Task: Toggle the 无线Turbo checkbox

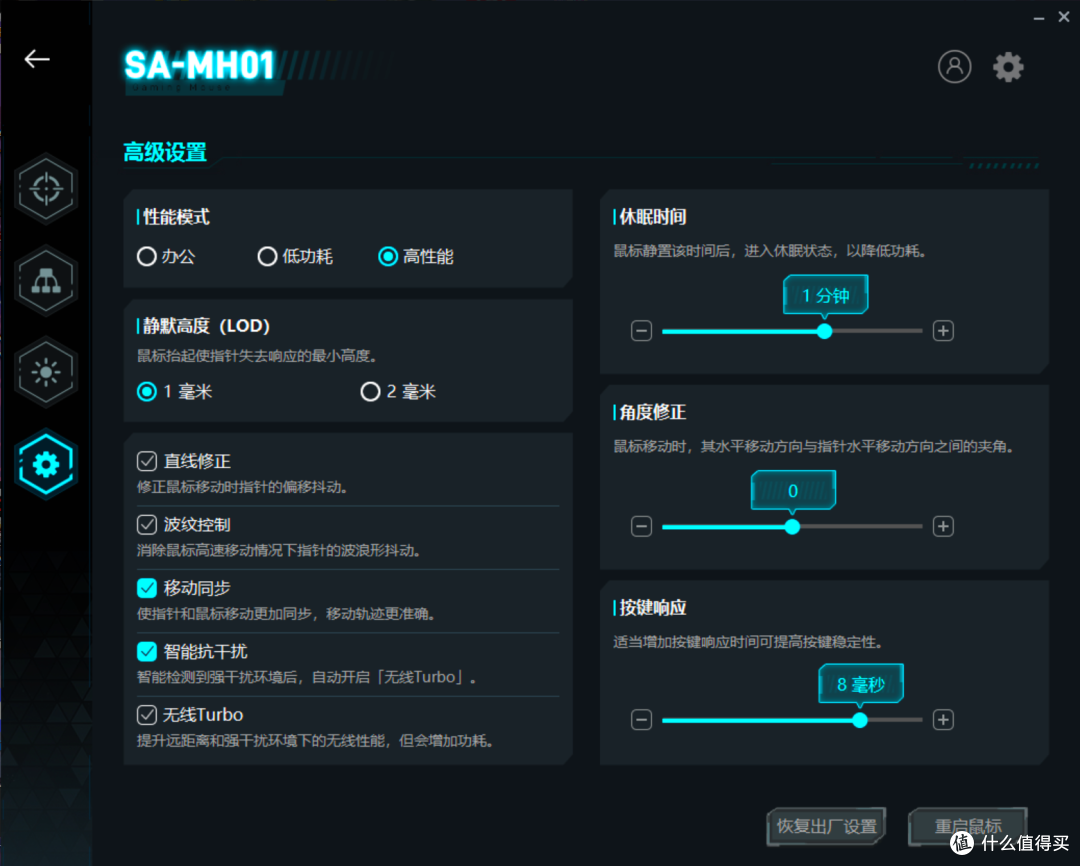Action: click(147, 714)
